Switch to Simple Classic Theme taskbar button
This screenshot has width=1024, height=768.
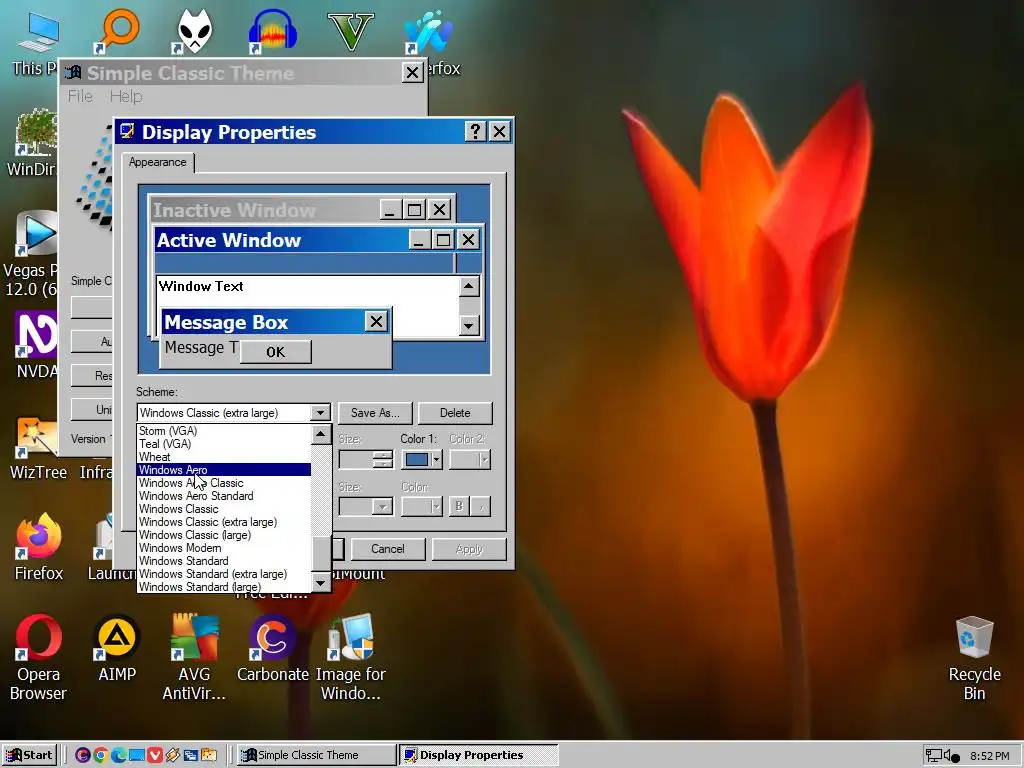tap(315, 755)
